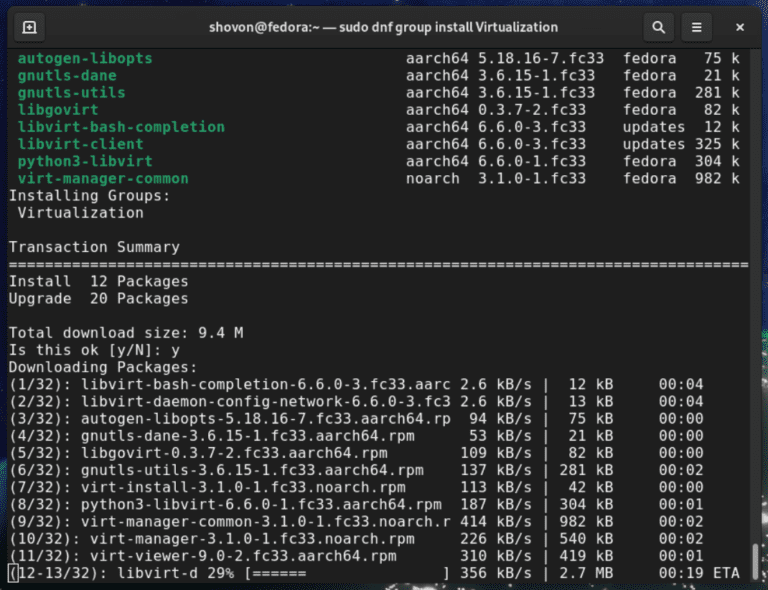Viewport: 768px width, 590px height.
Task: Click the 'Upgrade 20 Packages' line
Action: point(98,298)
